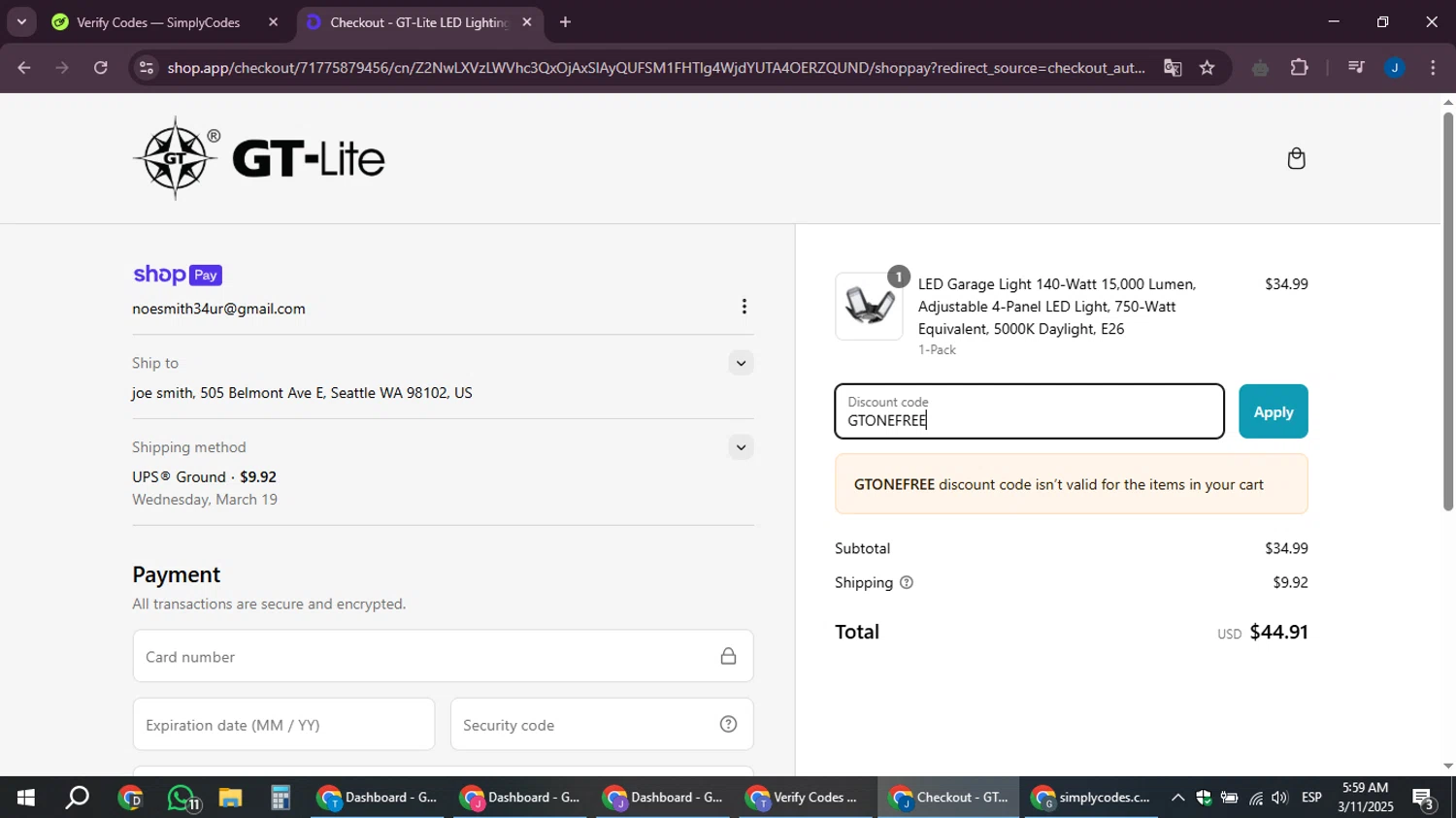Click the LED Garage Light product thumbnail
Image resolution: width=1456 pixels, height=818 pixels.
(x=869, y=306)
